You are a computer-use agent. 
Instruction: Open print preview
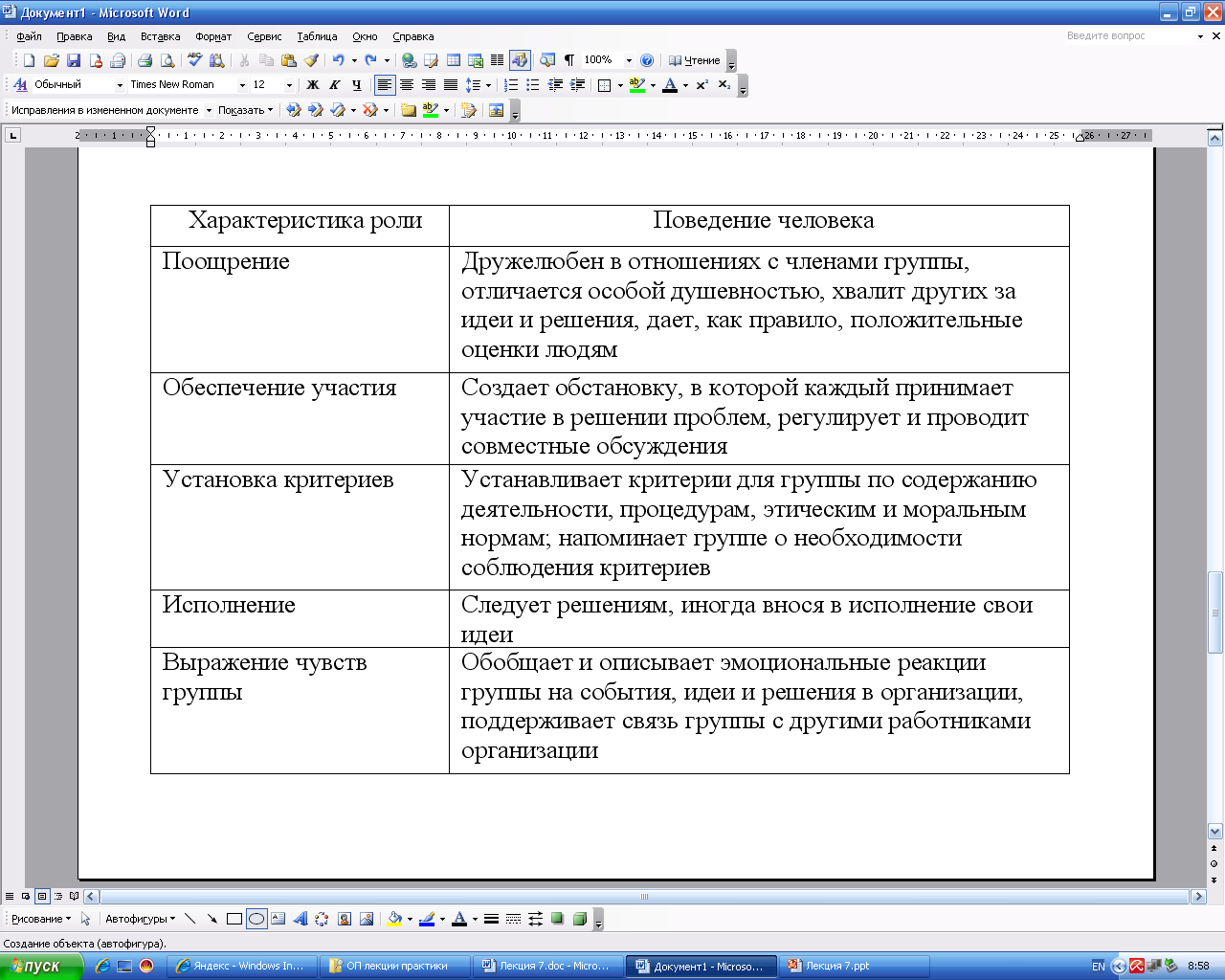coord(167,60)
